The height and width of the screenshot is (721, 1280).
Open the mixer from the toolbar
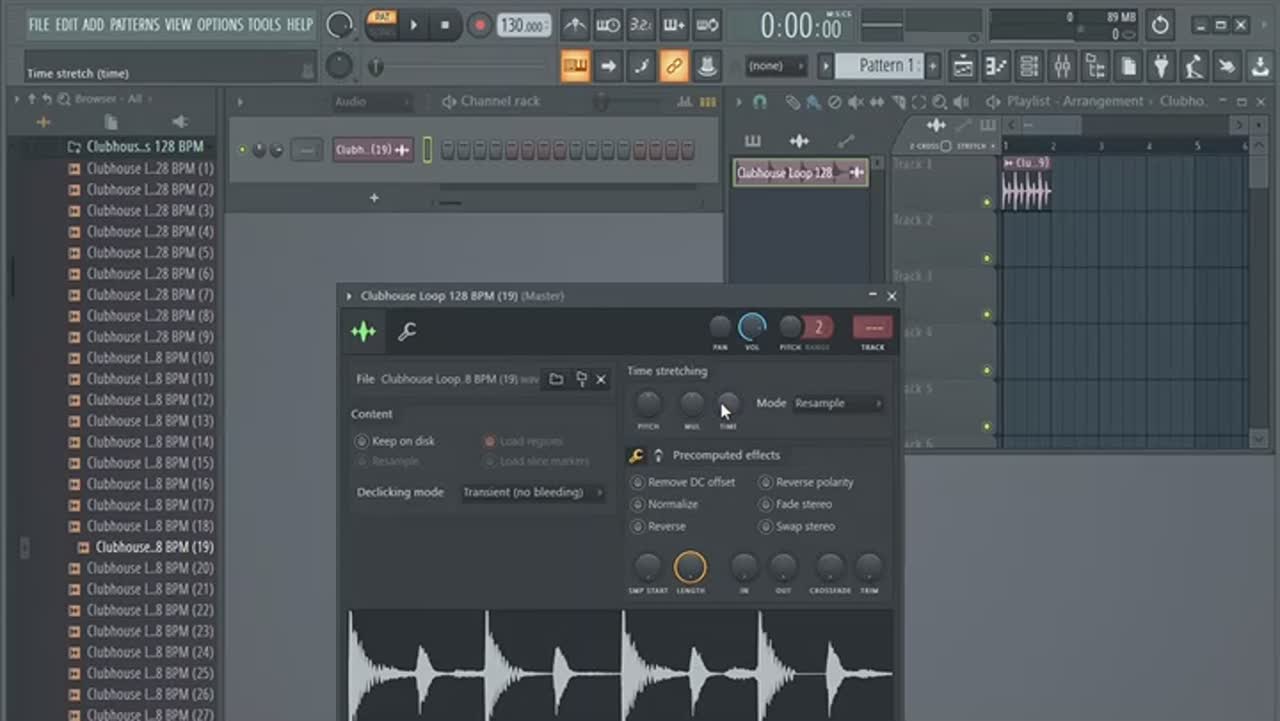[x=1062, y=67]
